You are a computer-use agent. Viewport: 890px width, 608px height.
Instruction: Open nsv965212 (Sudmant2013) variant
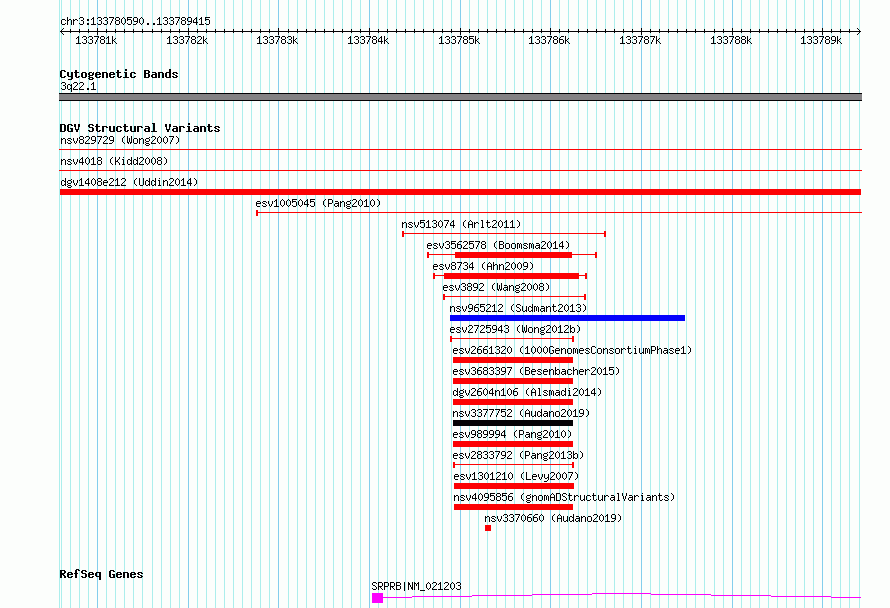518,308
